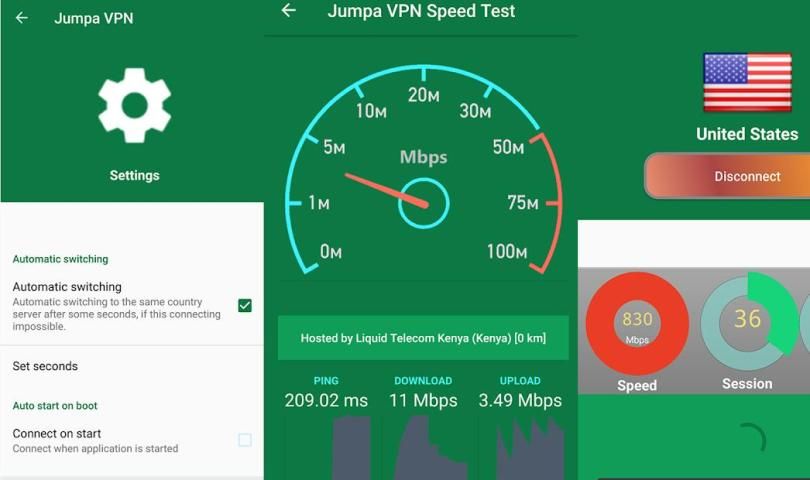Screen dimensions: 810x480
Task: Tap the DOWNLOAD 11 Mbps result
Action: (x=423, y=394)
